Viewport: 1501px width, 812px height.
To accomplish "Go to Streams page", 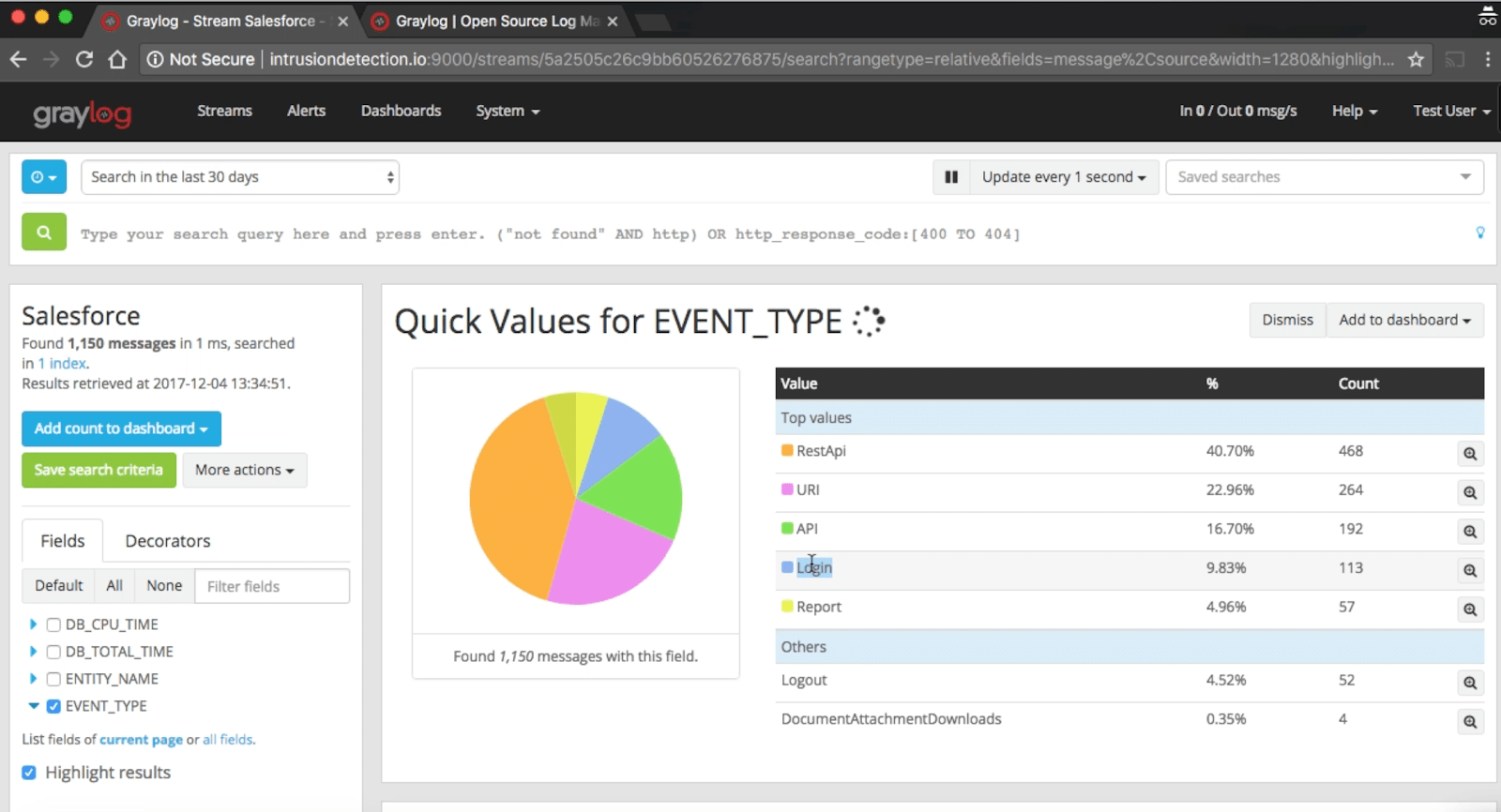I will coord(224,111).
